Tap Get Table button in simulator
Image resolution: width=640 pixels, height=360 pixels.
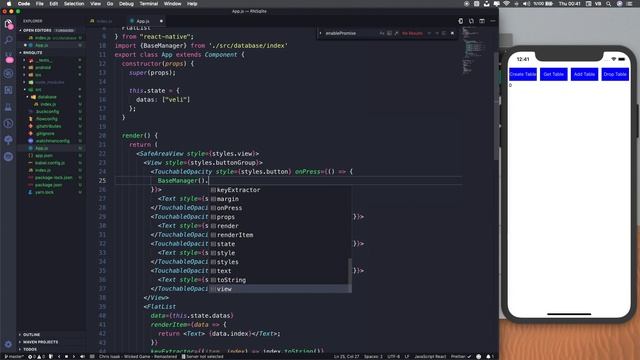pyautogui.click(x=553, y=74)
